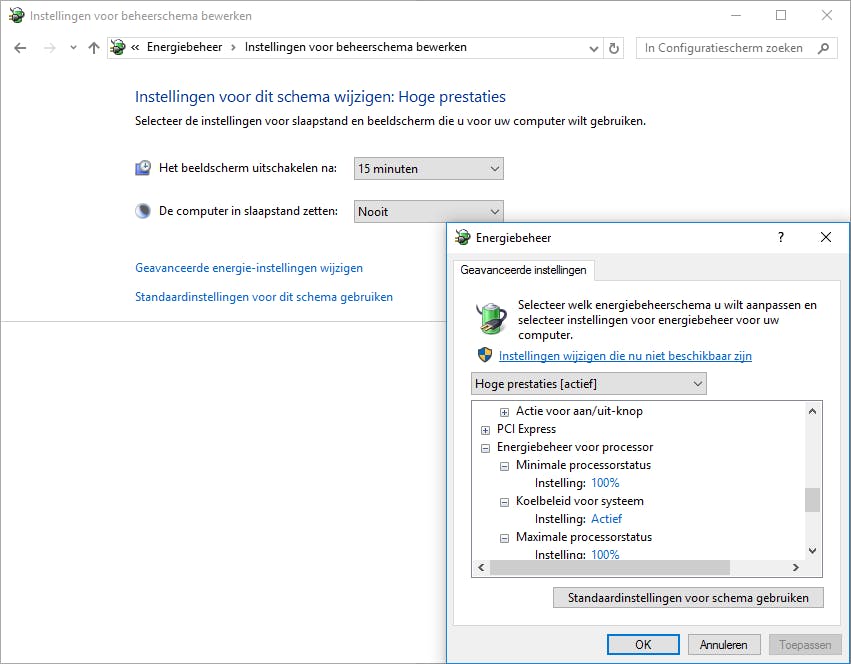Image resolution: width=851 pixels, height=664 pixels.
Task: Click the Energiebeheer breadcrumb
Action: [185, 47]
